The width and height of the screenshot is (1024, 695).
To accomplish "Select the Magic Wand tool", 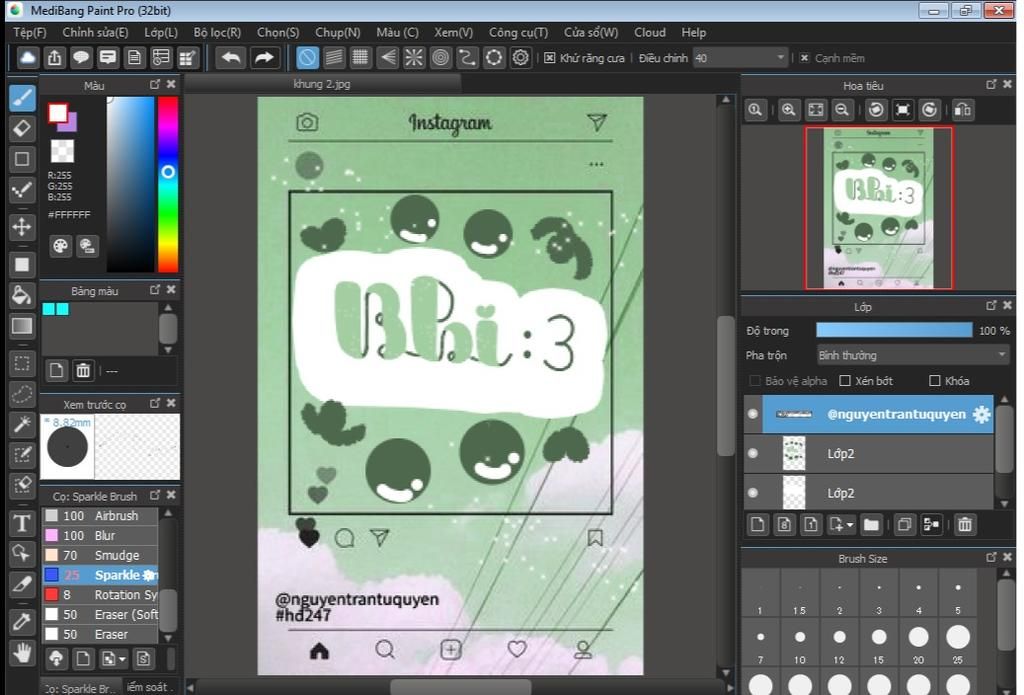I will point(22,425).
